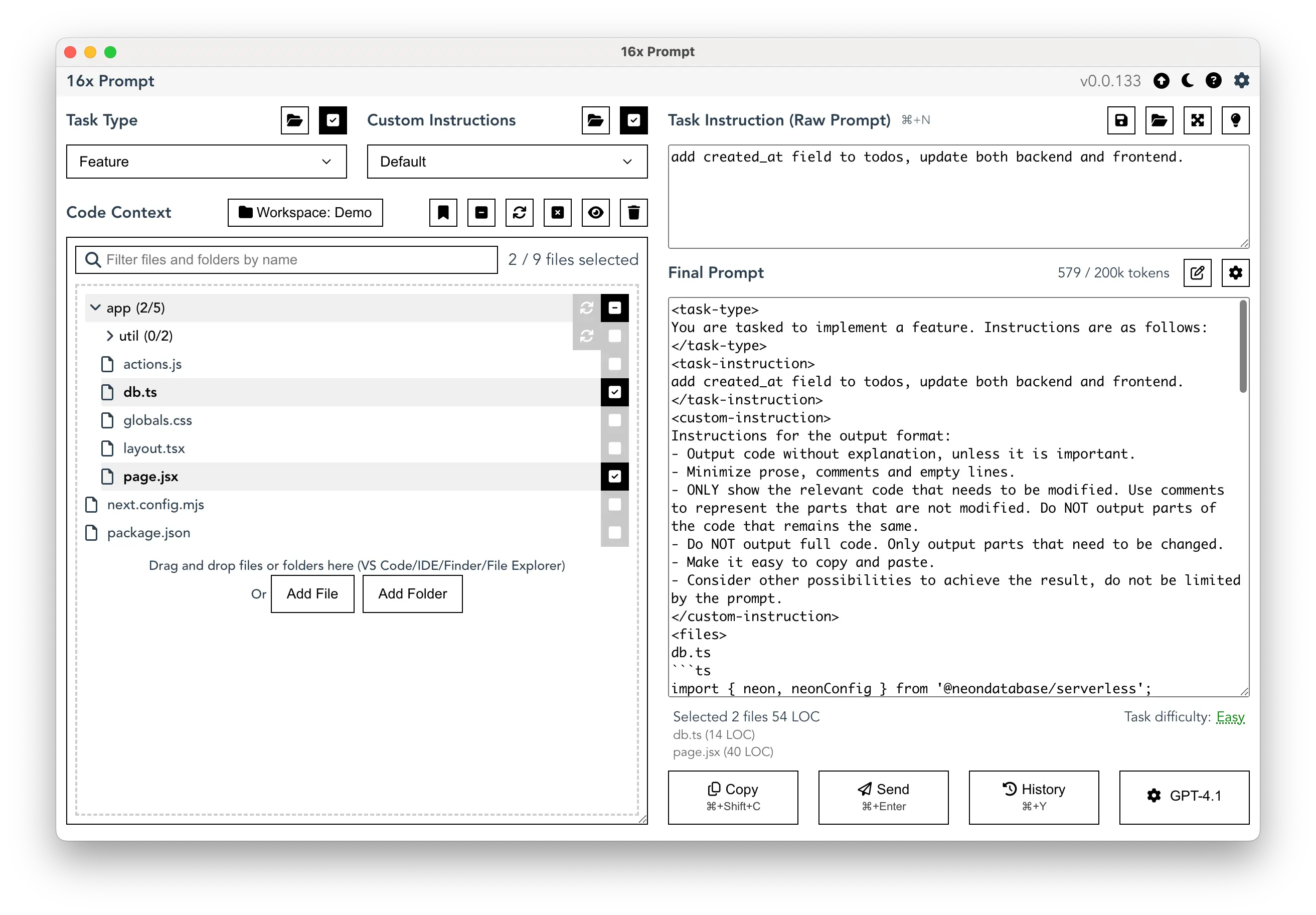This screenshot has width=1316, height=915.
Task: Expand the task instruction editor with the arrows icon
Action: (1197, 120)
